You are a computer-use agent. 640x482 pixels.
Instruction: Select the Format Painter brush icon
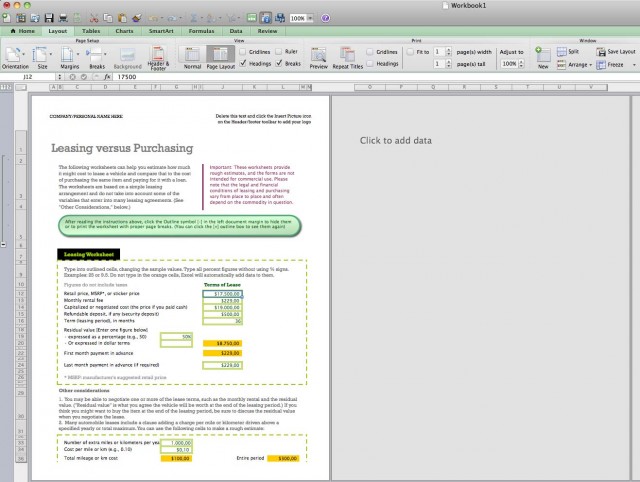coord(137,18)
